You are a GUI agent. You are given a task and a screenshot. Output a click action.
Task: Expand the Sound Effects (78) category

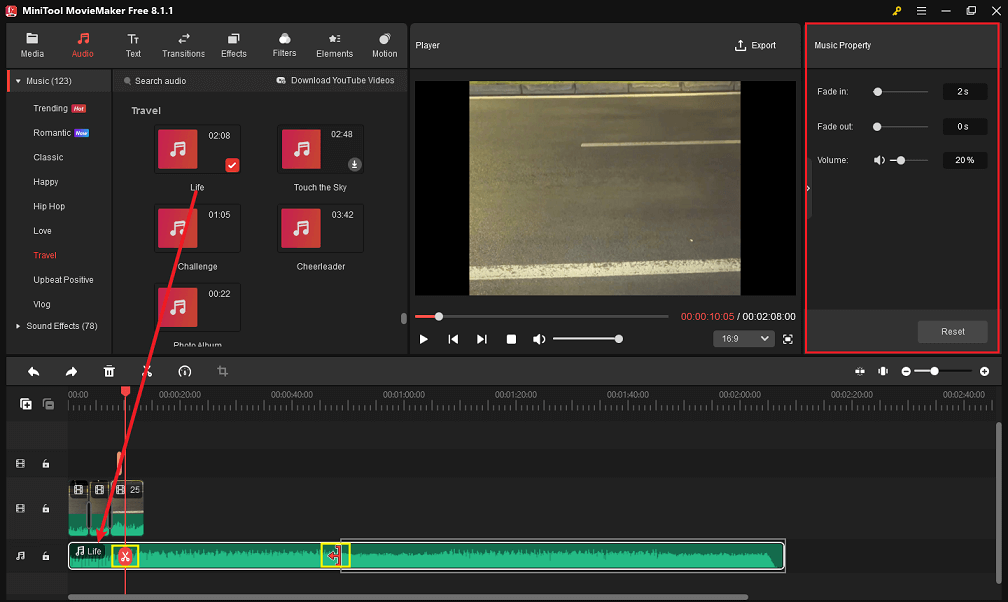point(18,326)
